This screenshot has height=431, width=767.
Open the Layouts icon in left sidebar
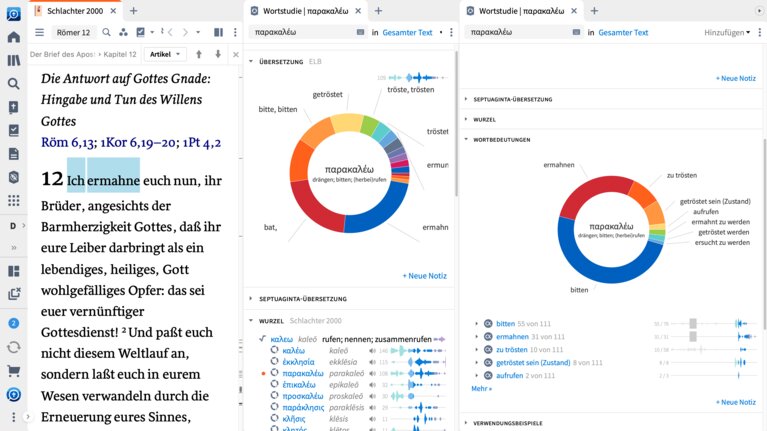click(14, 271)
